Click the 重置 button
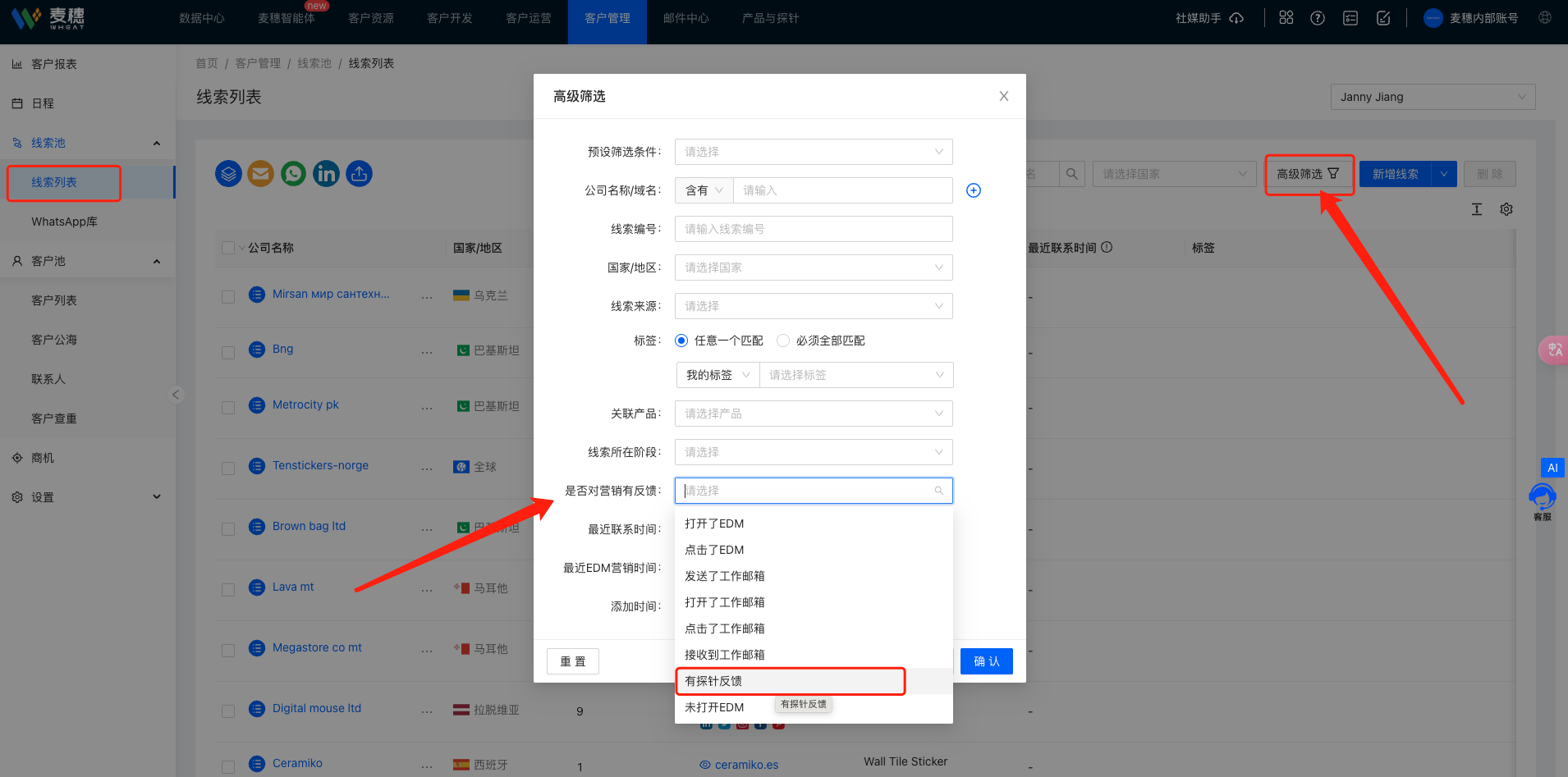 (x=573, y=661)
